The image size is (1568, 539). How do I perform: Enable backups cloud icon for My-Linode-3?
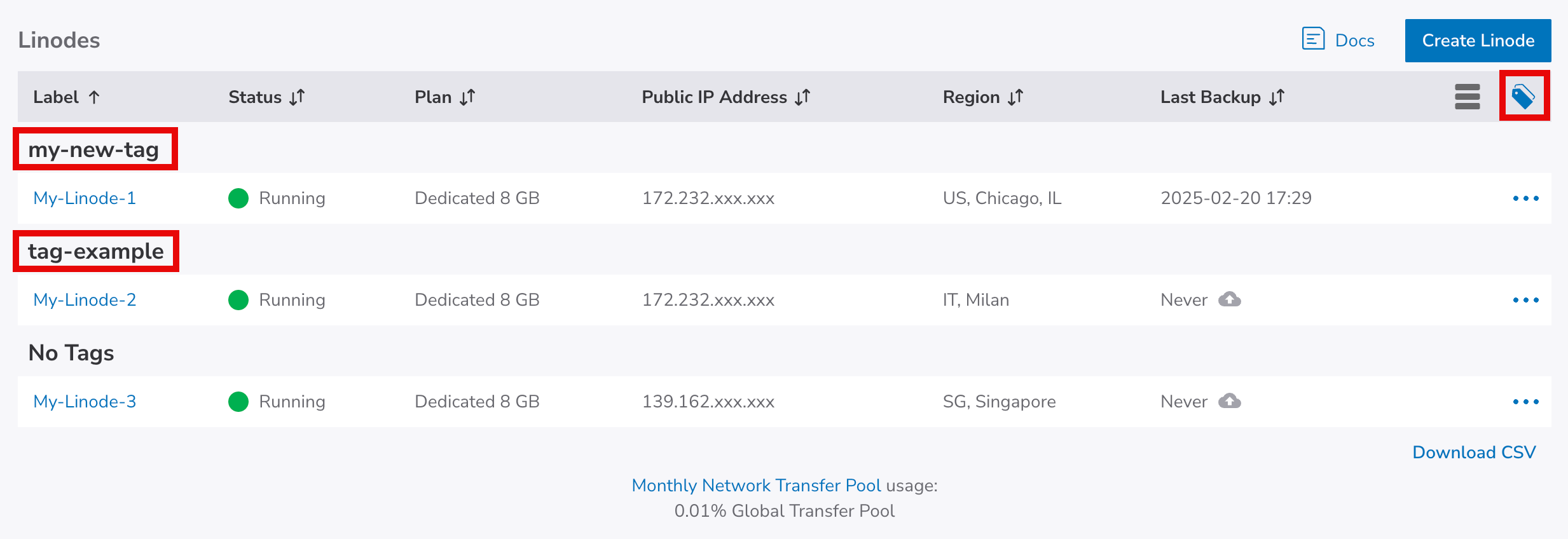[x=1230, y=401]
